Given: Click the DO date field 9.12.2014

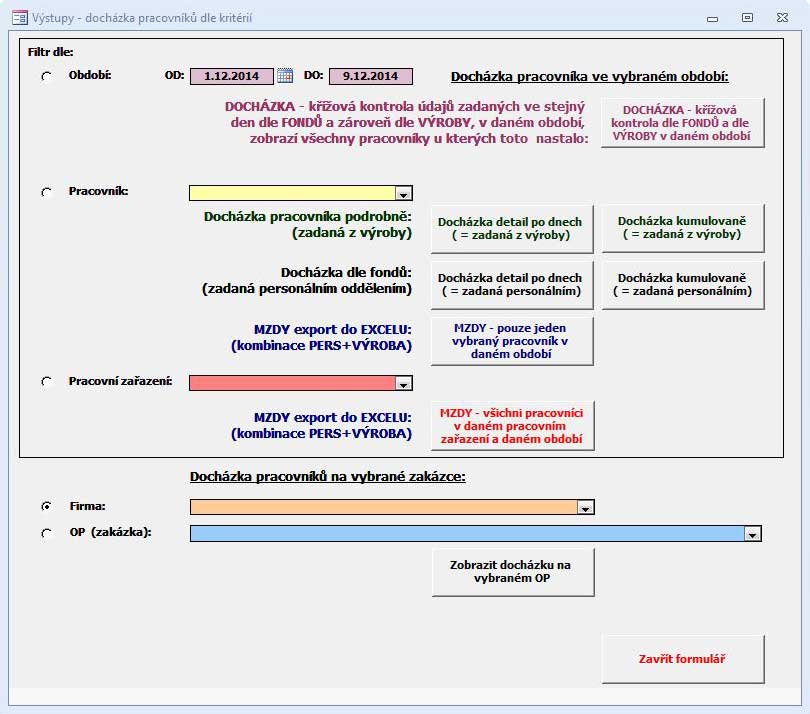Looking at the screenshot, I should 371,76.
